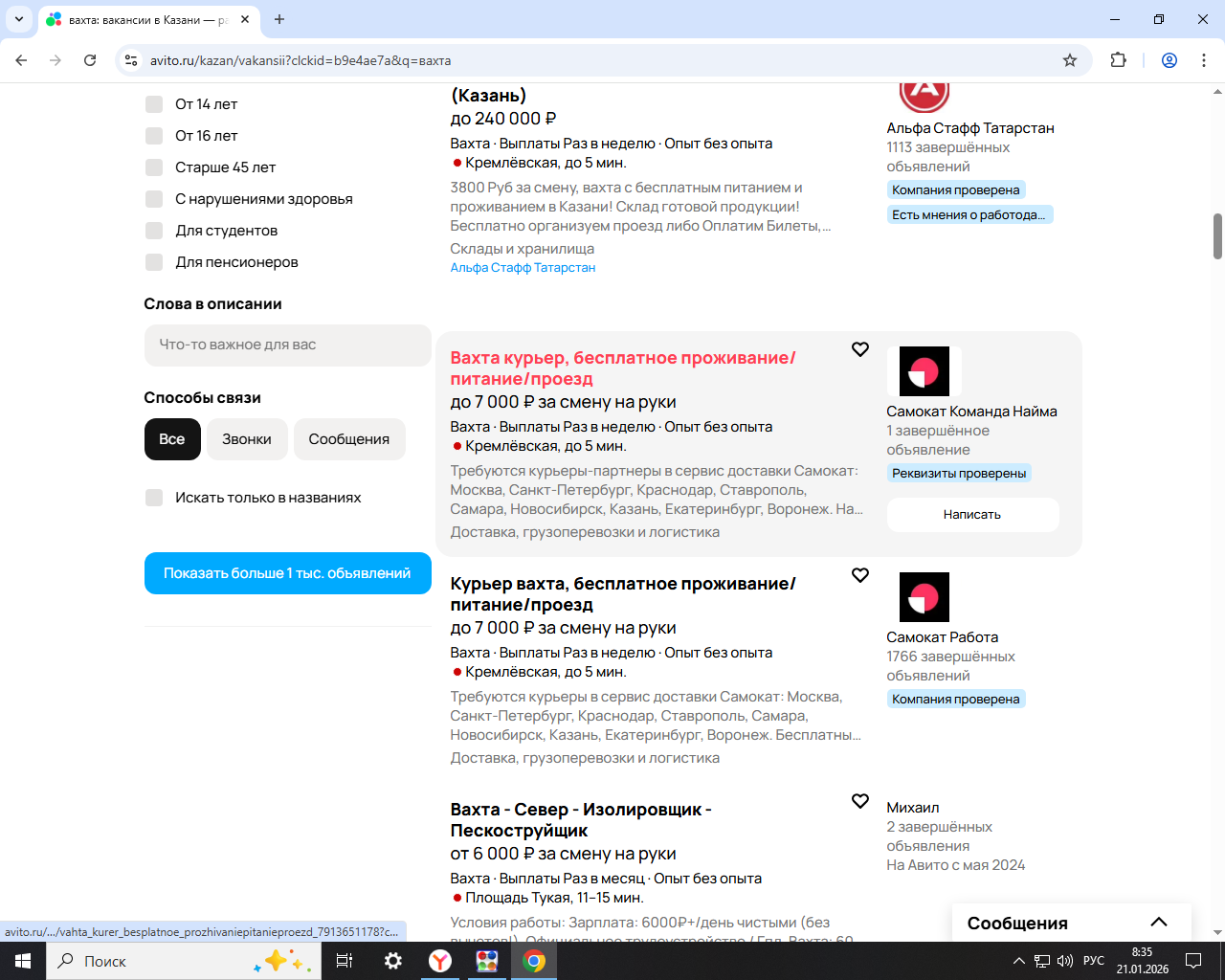
Task: Open seller 'Михаил' profile
Action: tap(913, 808)
